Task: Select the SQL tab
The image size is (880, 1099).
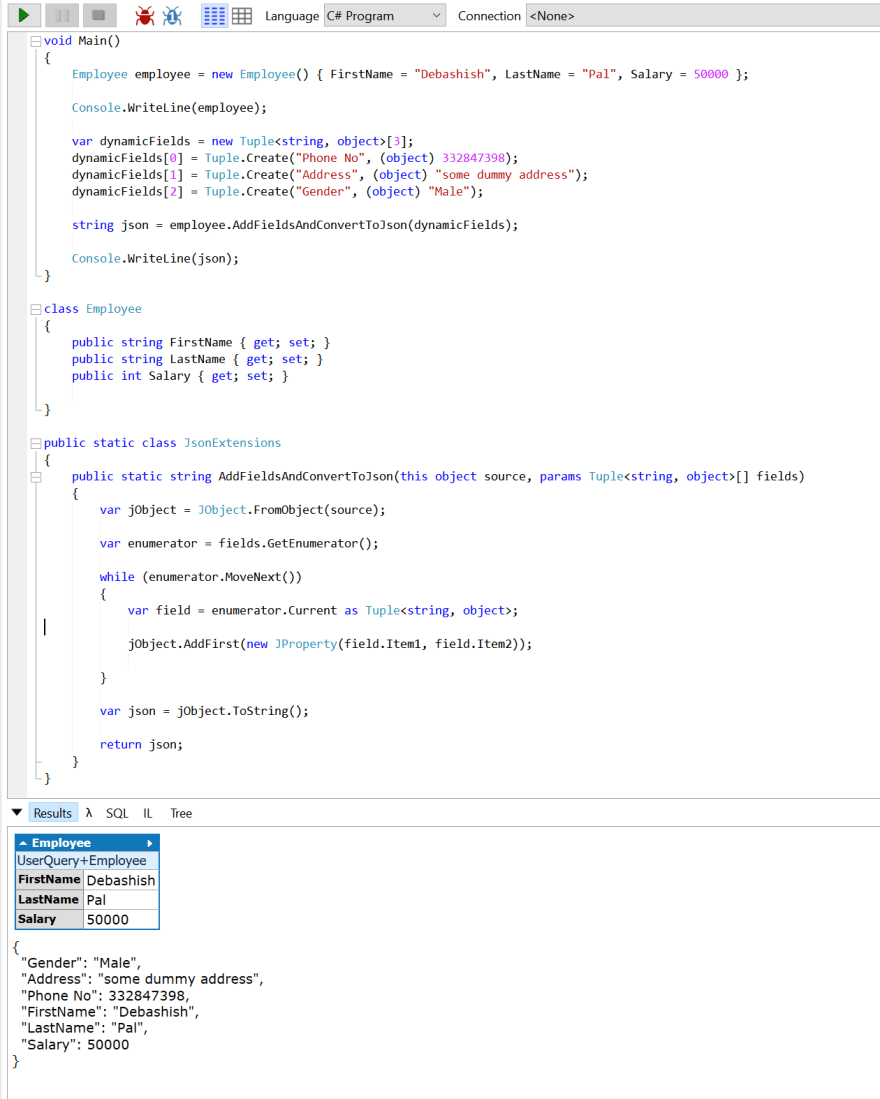Action: click(x=117, y=813)
